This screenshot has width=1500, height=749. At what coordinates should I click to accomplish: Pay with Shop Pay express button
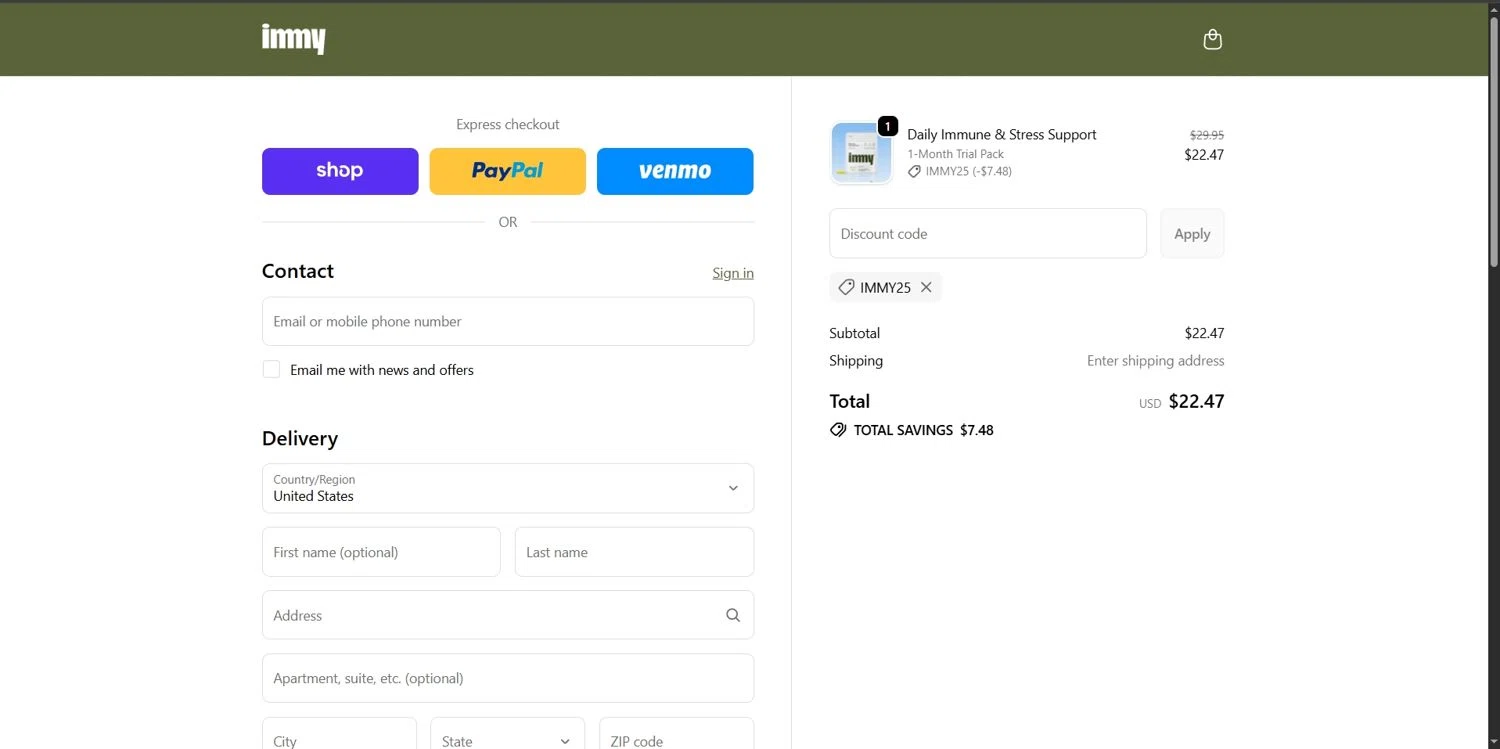tap(340, 171)
